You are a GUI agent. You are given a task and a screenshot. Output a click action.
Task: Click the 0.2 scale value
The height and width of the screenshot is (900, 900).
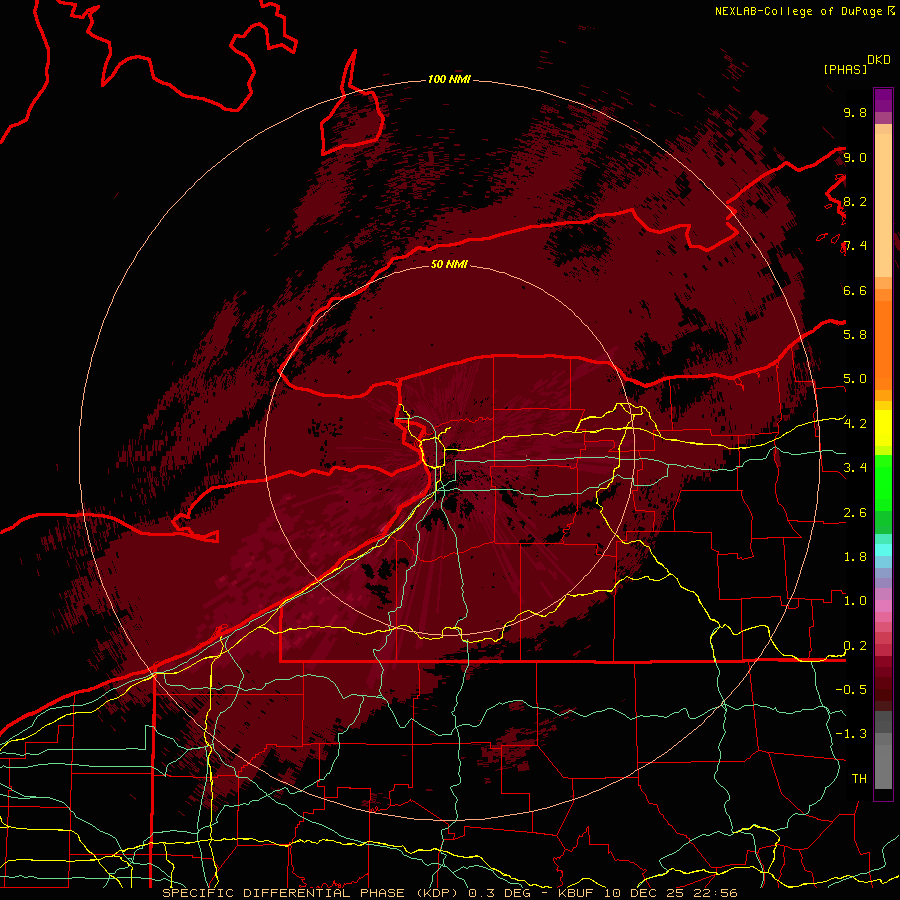[x=855, y=646]
